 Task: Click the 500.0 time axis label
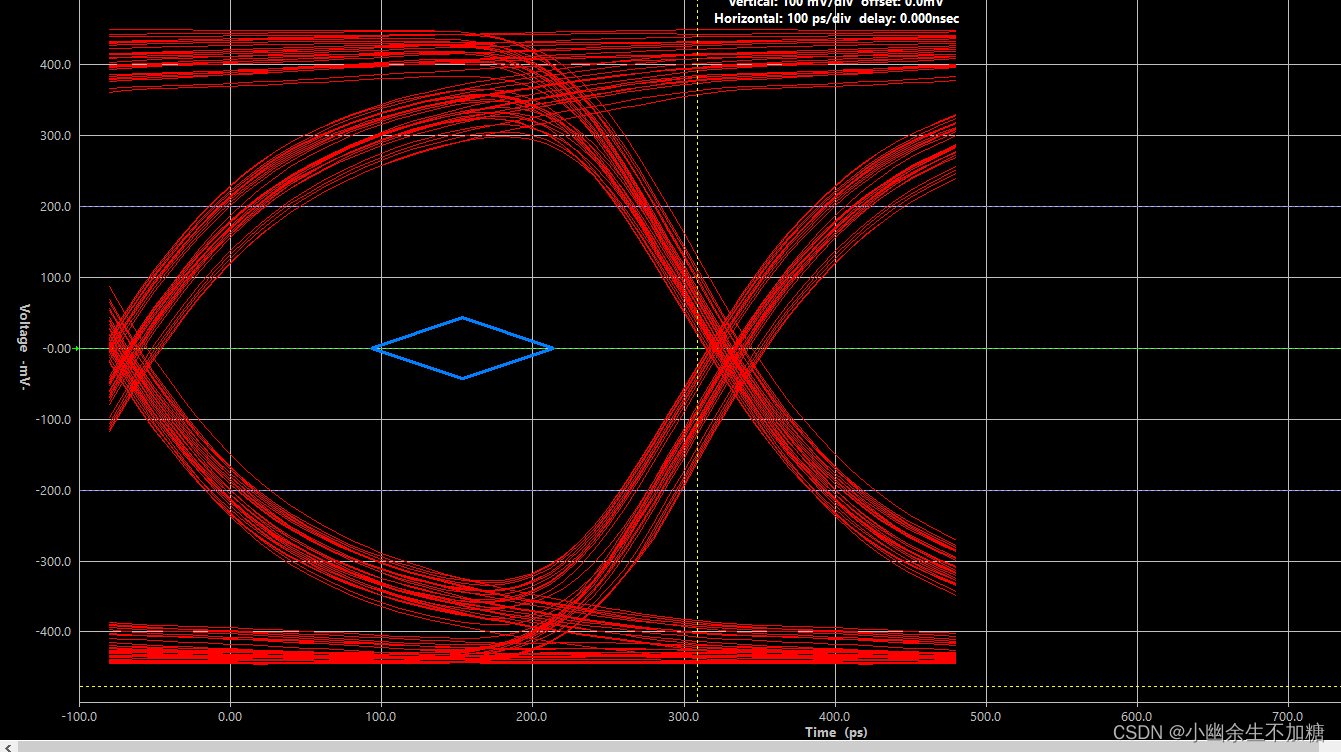pos(986,717)
